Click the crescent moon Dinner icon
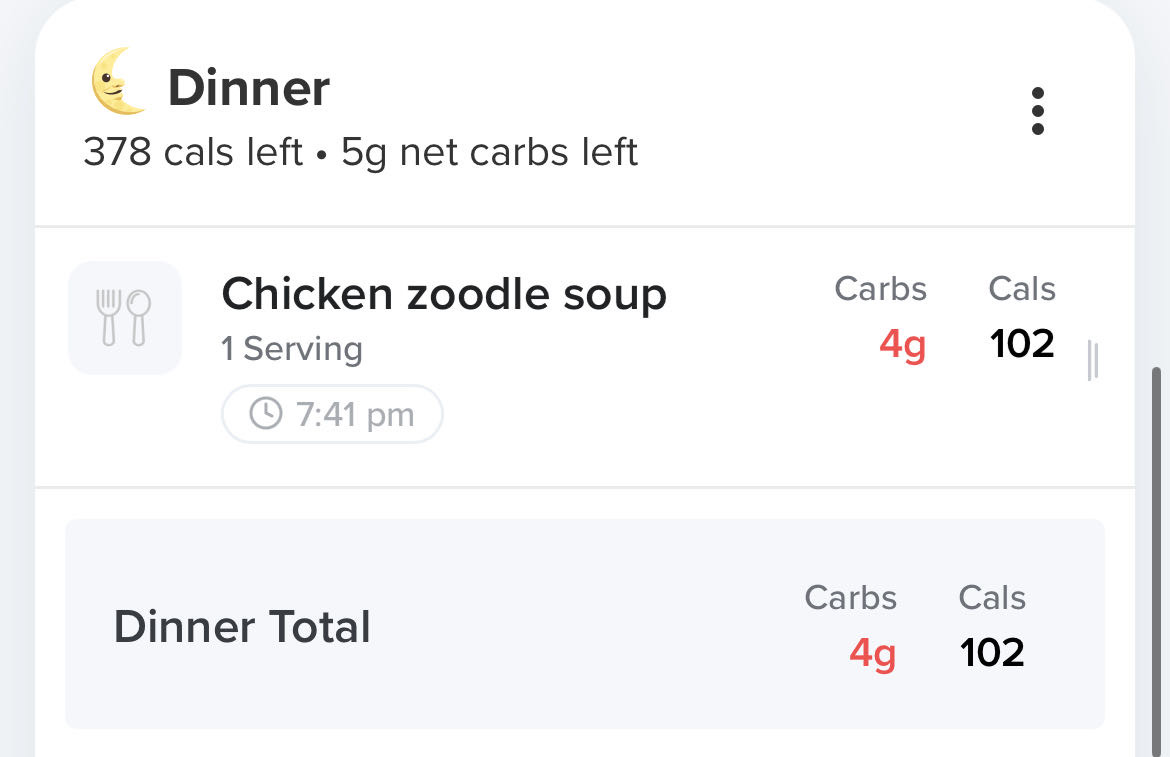Screen dimensions: 1170x757 (x=117, y=82)
